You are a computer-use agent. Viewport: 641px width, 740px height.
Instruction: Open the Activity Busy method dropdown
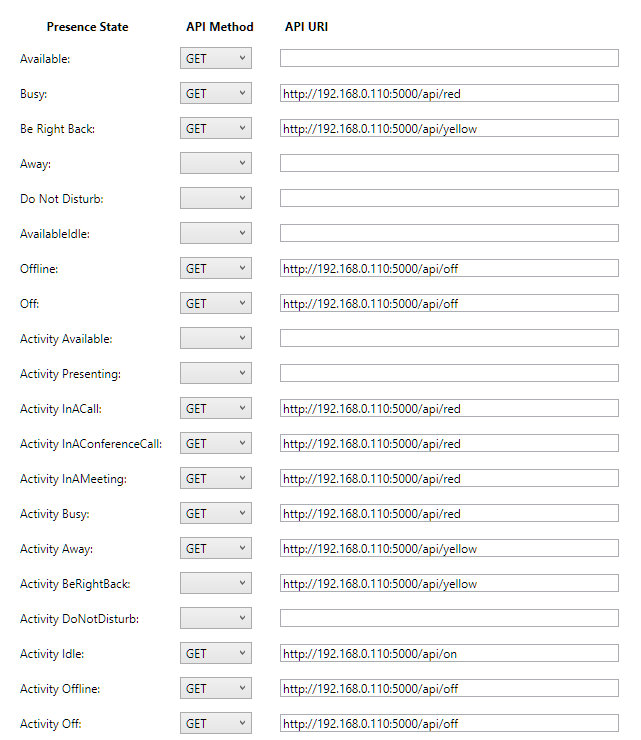click(x=216, y=513)
